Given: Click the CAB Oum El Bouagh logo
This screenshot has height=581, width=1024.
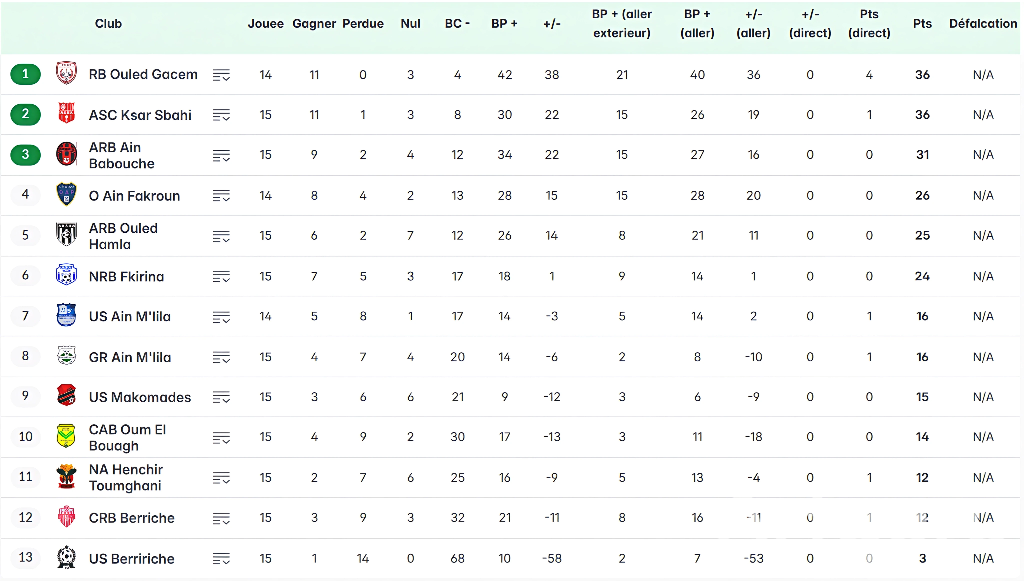Looking at the screenshot, I should pyautogui.click(x=66, y=437).
